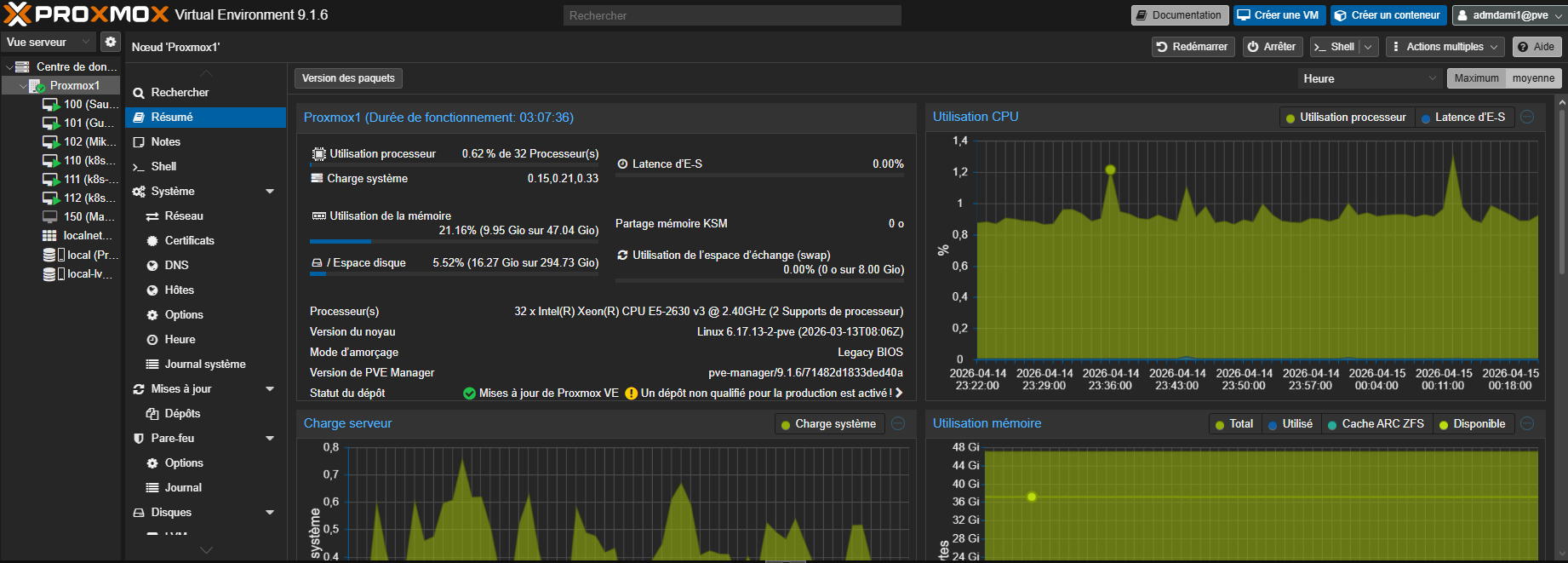Collapse the Pare-feu submenu arrow
1568x563 pixels.
coord(270,439)
